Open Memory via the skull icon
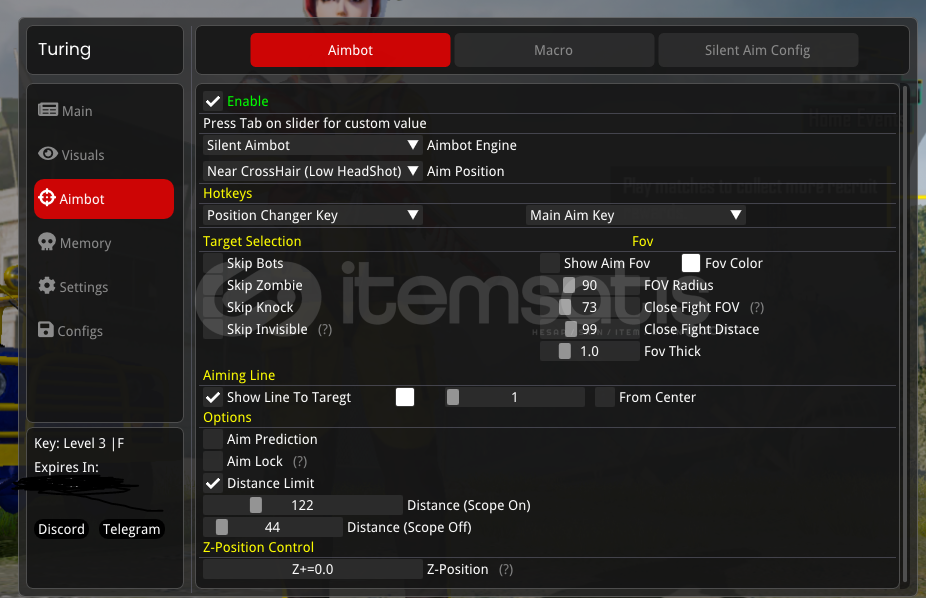This screenshot has height=598, width=926. (47, 242)
